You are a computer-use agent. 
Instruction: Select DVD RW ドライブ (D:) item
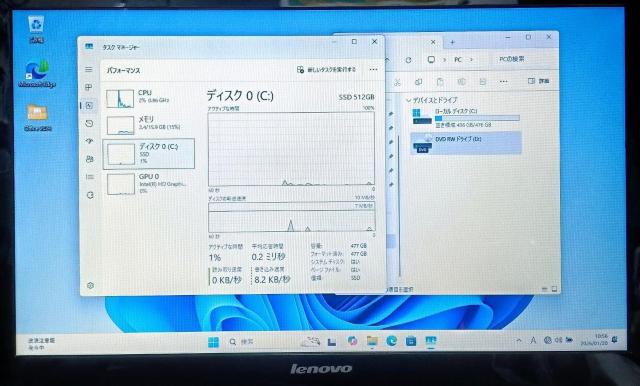(x=466, y=143)
